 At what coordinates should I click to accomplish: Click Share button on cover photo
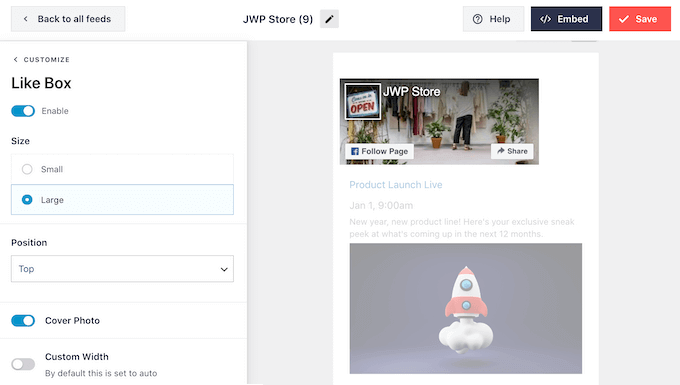click(512, 151)
